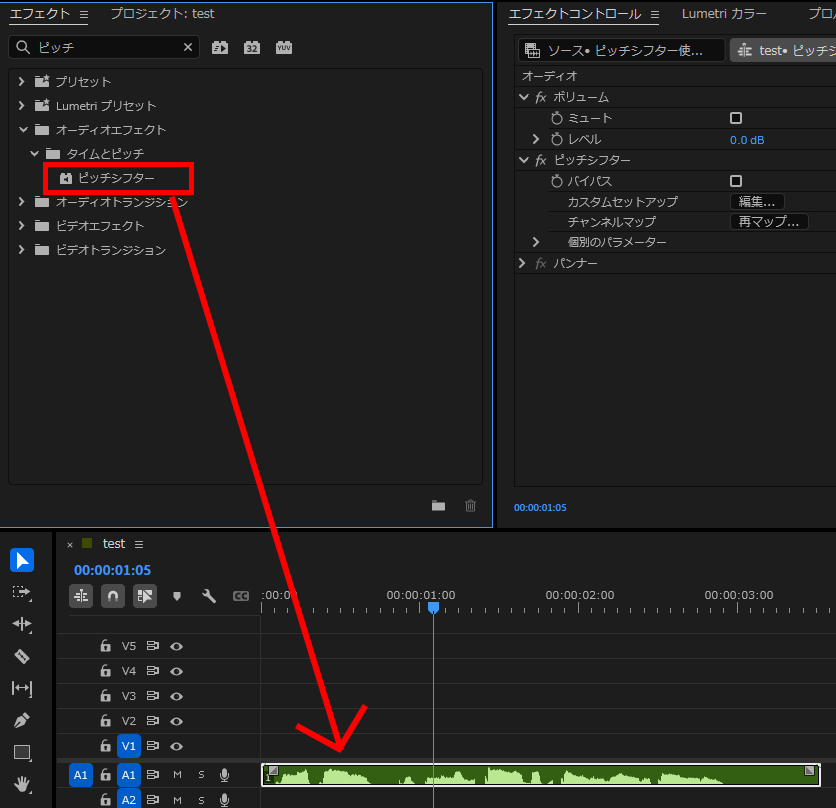
Task: Enable the Bypass checkbox for Pitch Shifter
Action: [736, 181]
